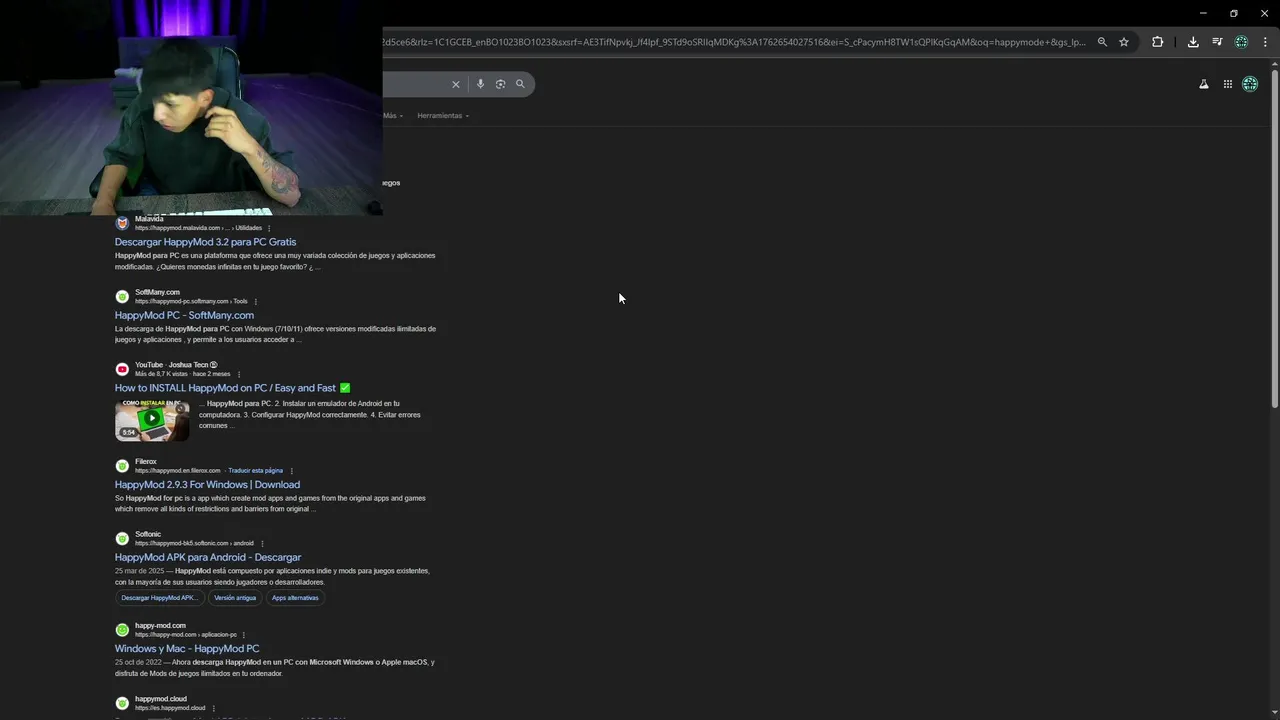Click 'Más de 8,7 K vistas' text
1280x720 pixels.
pos(161,374)
